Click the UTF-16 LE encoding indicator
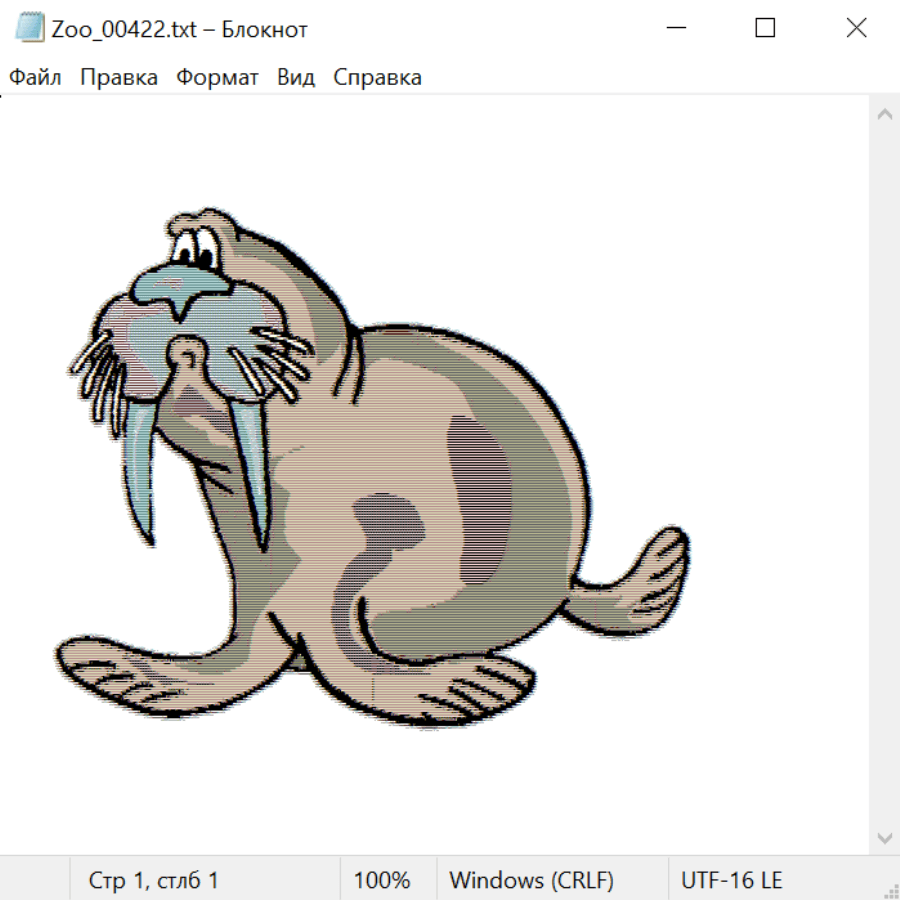This screenshot has height=900, width=900. 731,881
